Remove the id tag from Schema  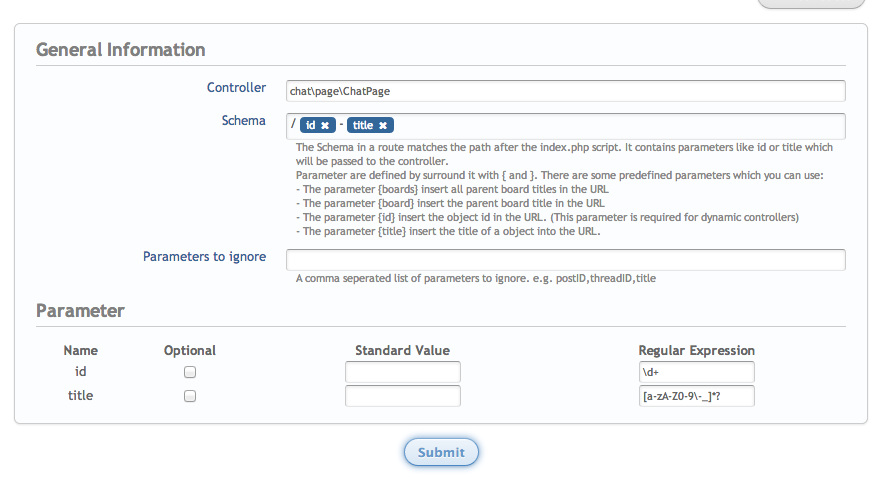325,125
